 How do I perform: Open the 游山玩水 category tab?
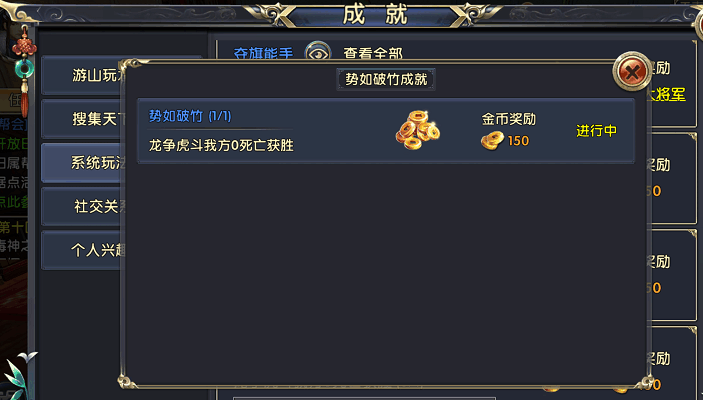tap(82, 75)
